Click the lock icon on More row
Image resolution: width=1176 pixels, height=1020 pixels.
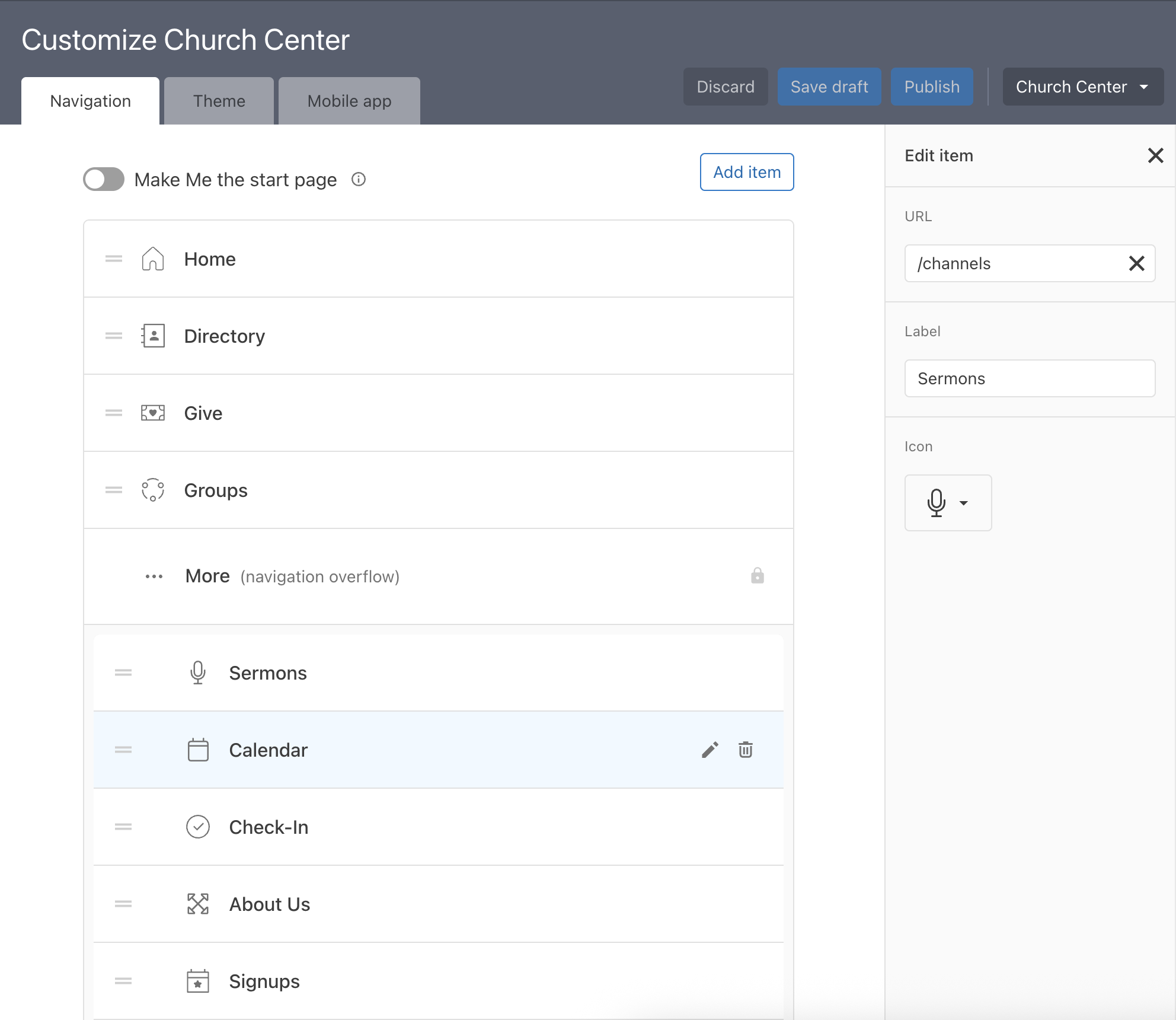(x=758, y=575)
